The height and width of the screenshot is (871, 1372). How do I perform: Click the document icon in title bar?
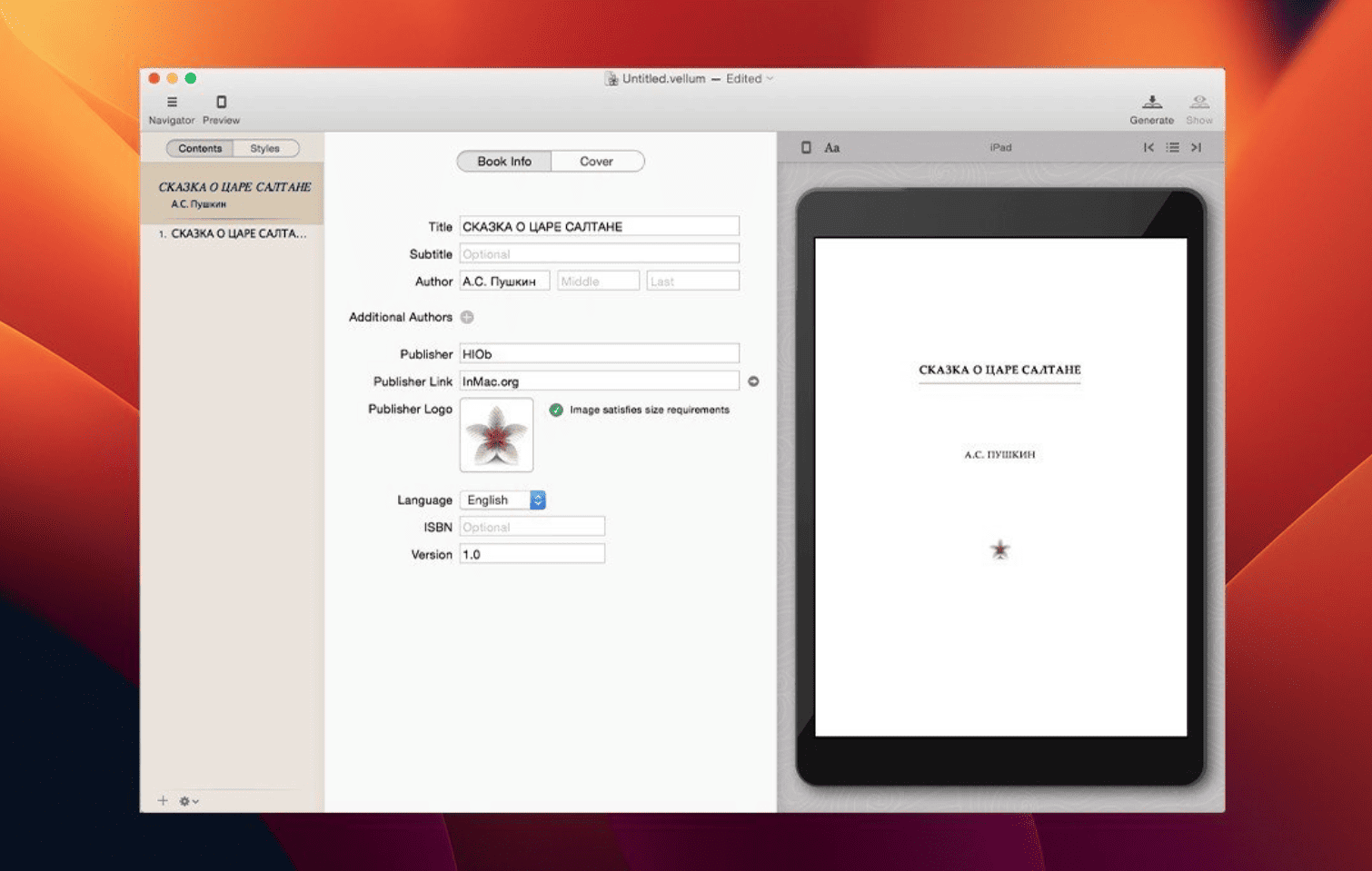coord(611,79)
